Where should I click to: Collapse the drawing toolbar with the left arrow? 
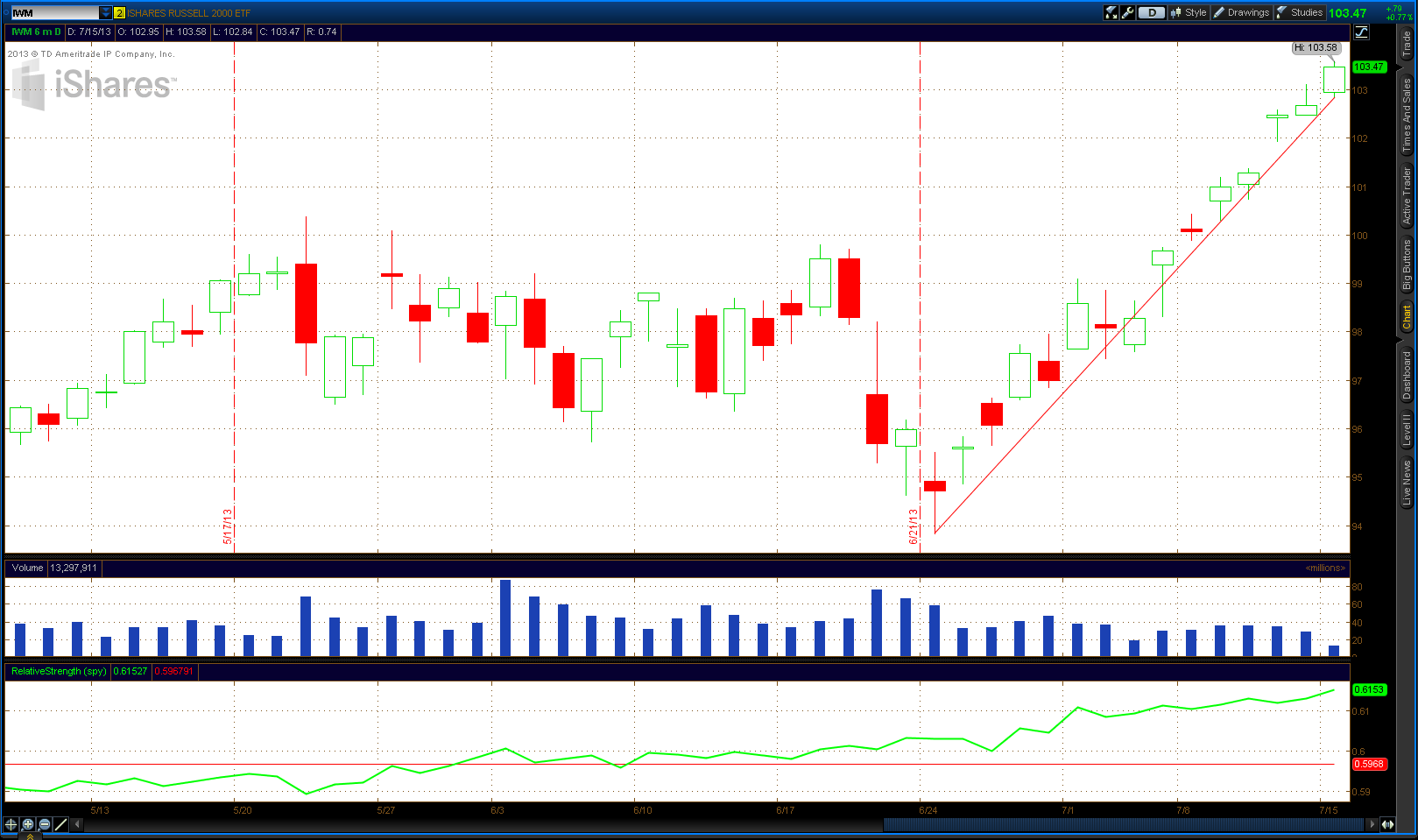(77, 823)
